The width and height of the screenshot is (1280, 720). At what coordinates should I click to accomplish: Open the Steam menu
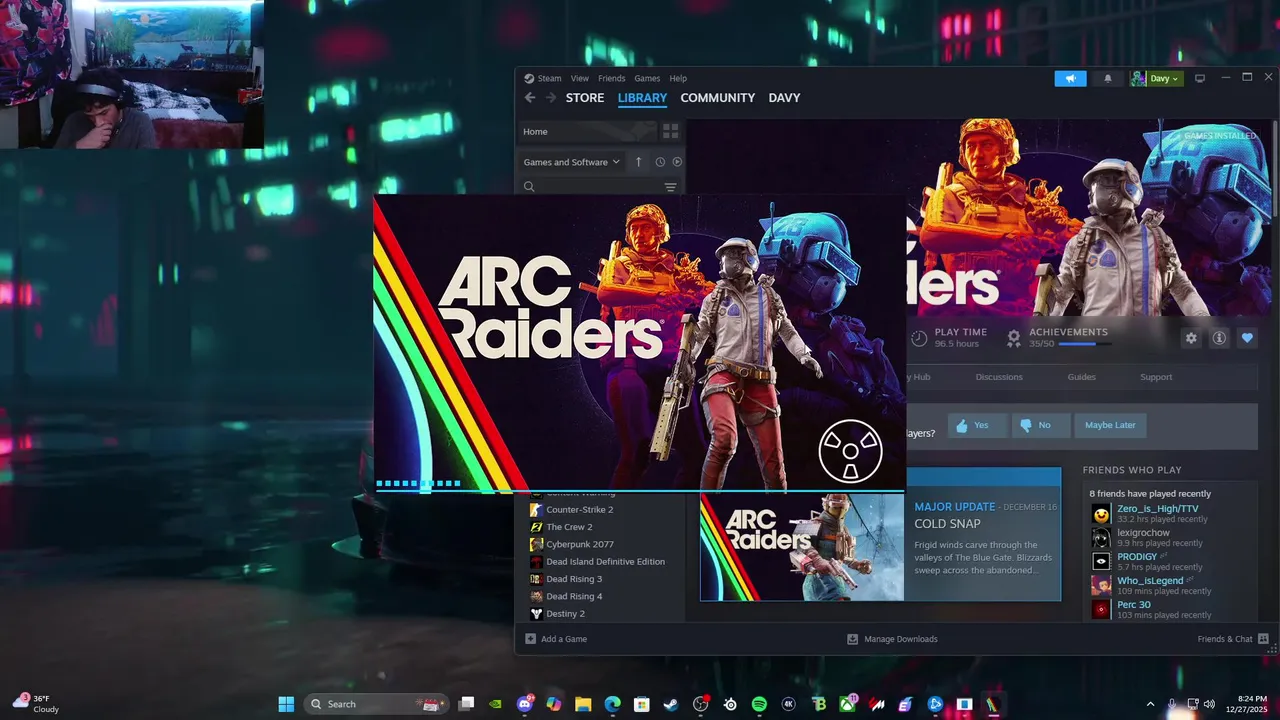click(549, 78)
